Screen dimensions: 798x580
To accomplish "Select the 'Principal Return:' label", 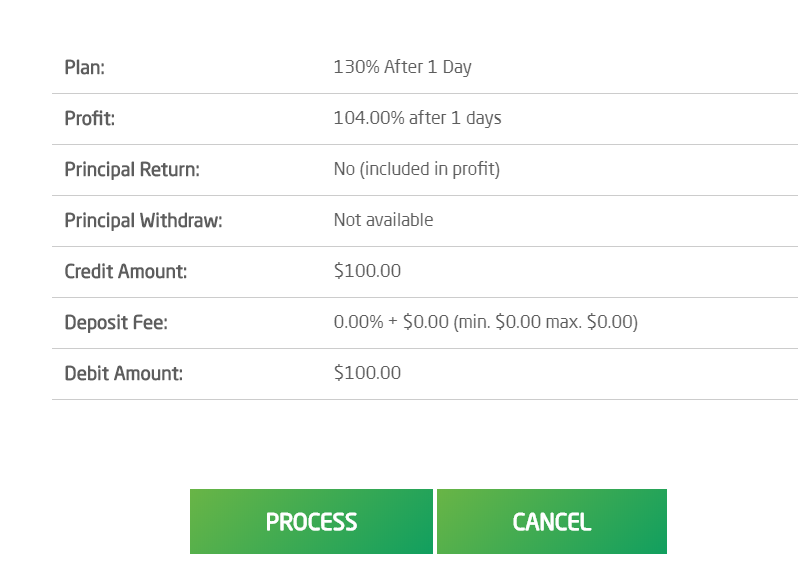I will click(x=132, y=170).
